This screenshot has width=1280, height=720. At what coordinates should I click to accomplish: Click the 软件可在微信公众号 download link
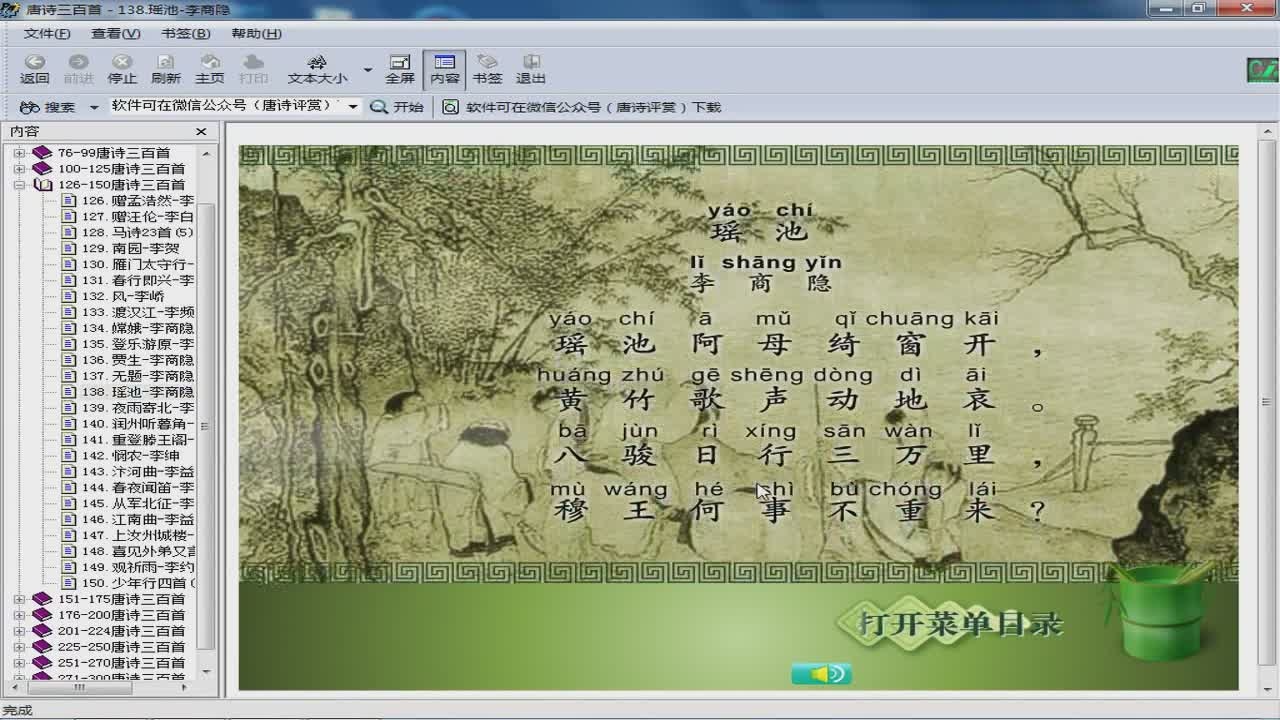pos(582,107)
